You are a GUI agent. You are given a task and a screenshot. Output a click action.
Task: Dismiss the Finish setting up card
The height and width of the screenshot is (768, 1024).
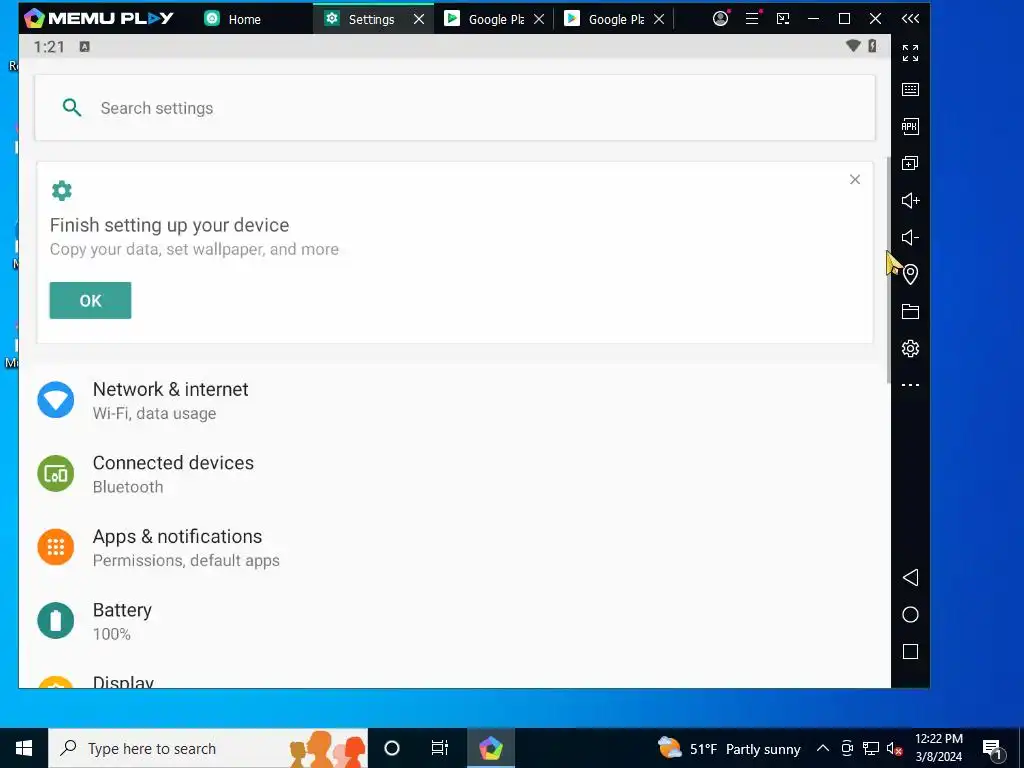point(854,180)
